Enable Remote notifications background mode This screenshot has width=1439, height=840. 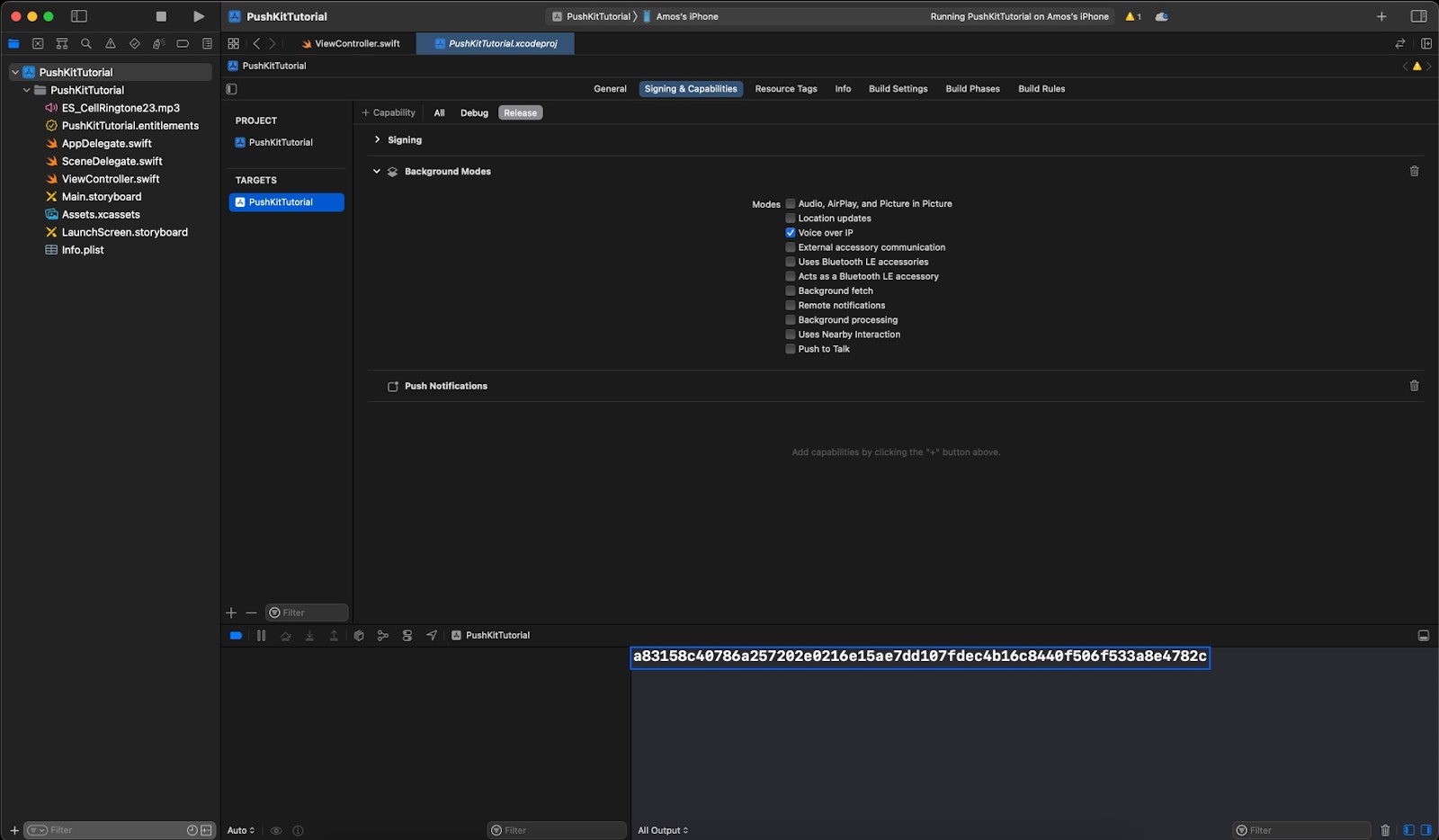click(x=791, y=306)
